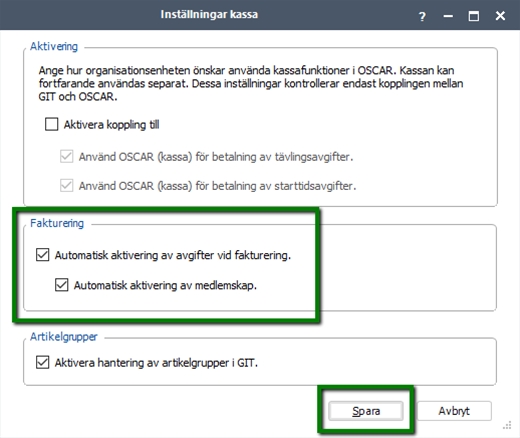Select the Artikelgrupper group heading
This screenshot has width=520, height=438.
(x=64, y=337)
